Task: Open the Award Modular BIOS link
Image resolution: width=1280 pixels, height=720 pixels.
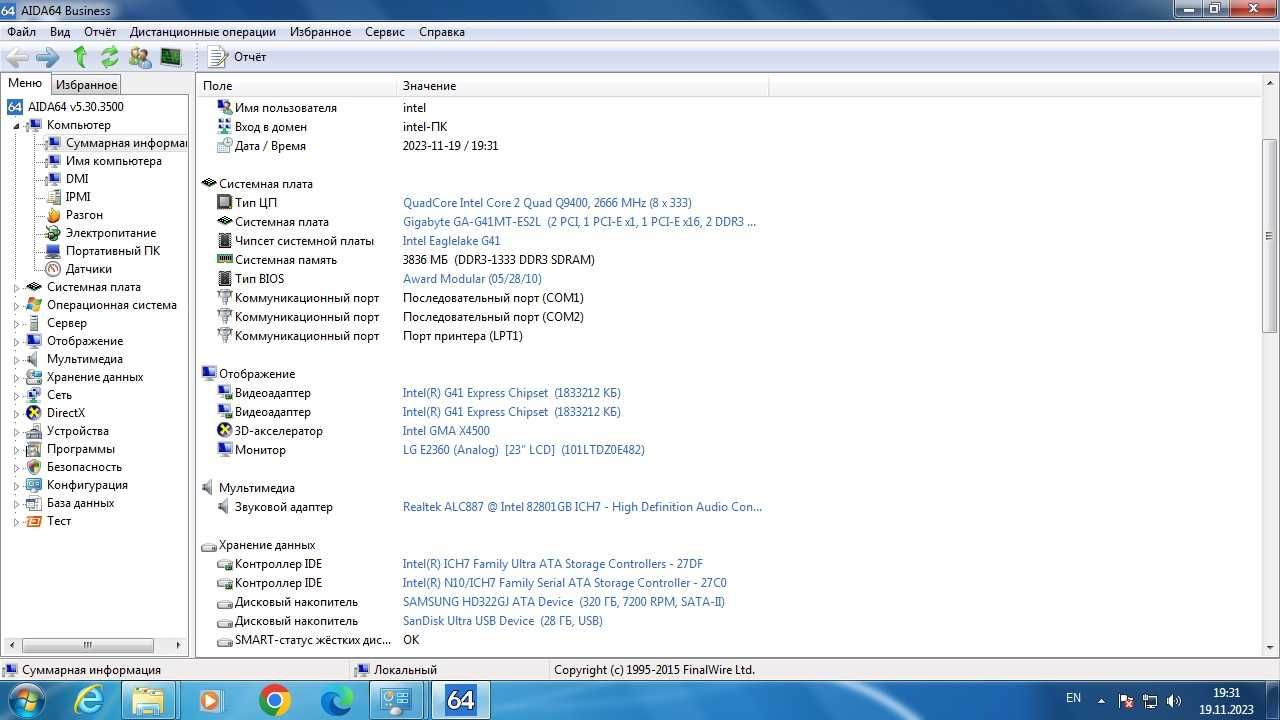Action: click(472, 279)
